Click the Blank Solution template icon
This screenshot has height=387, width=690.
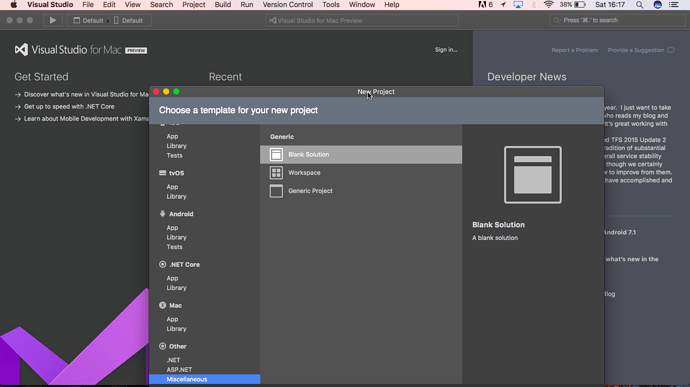pos(276,155)
